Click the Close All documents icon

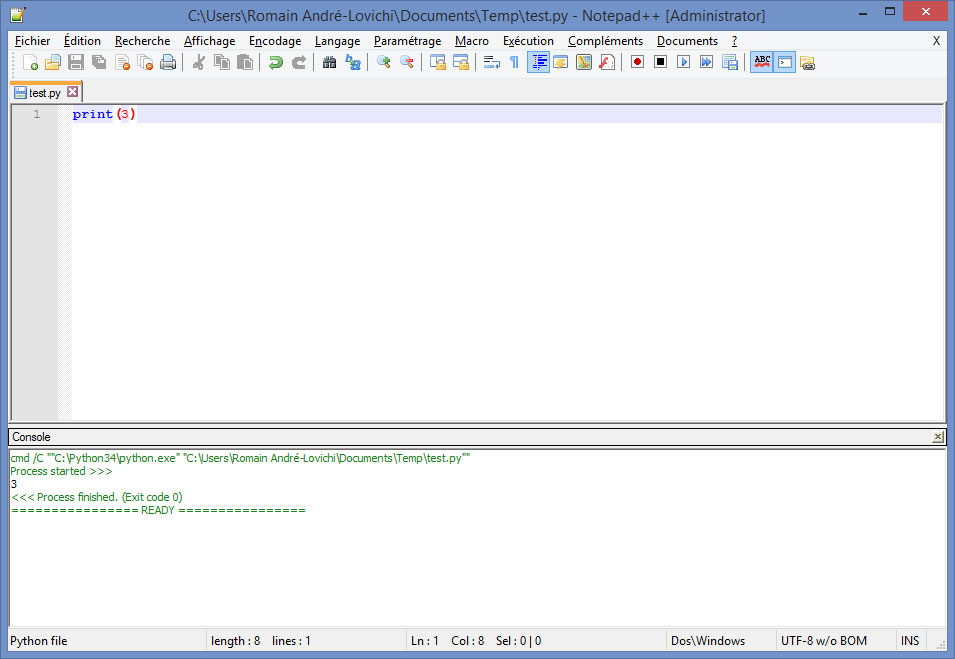click(145, 62)
